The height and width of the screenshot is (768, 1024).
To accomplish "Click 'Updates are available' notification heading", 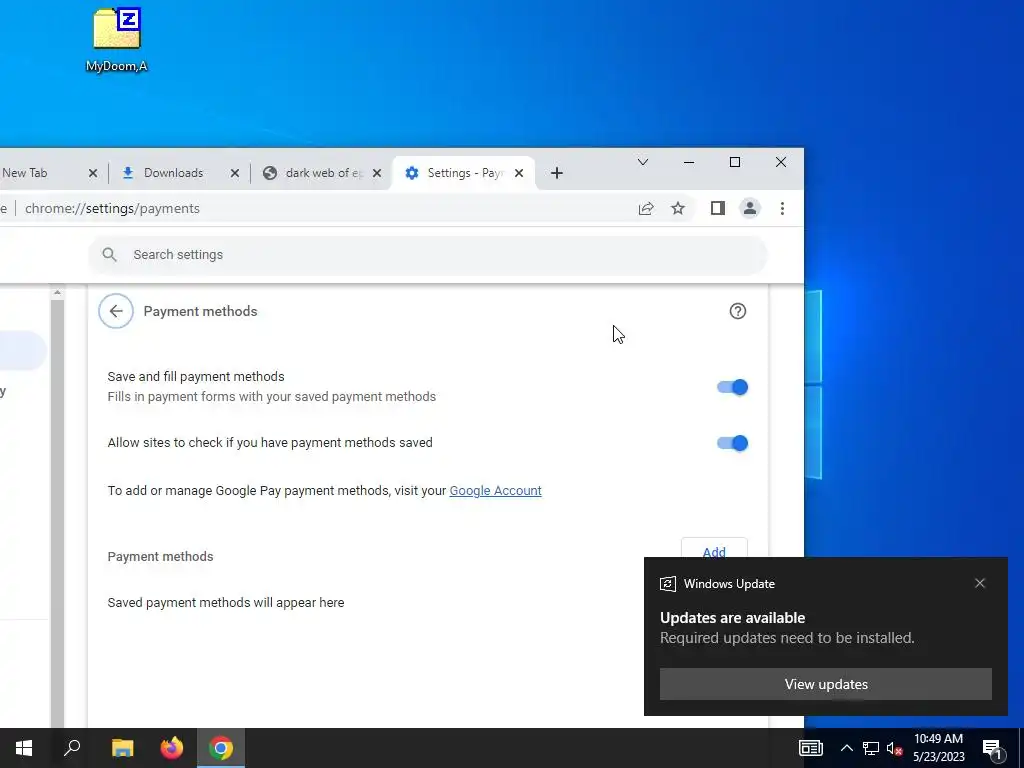I will pyautogui.click(x=732, y=618).
